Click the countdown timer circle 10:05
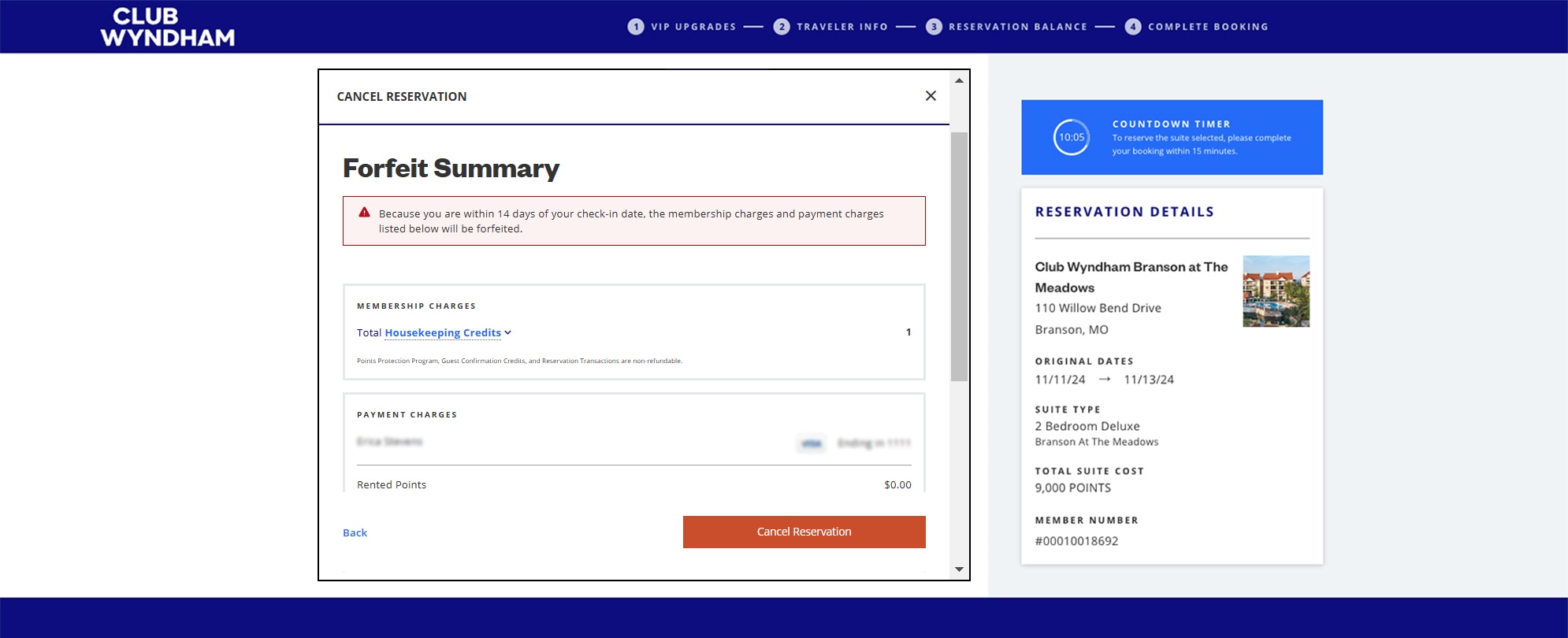The image size is (1568, 638). pos(1072,137)
